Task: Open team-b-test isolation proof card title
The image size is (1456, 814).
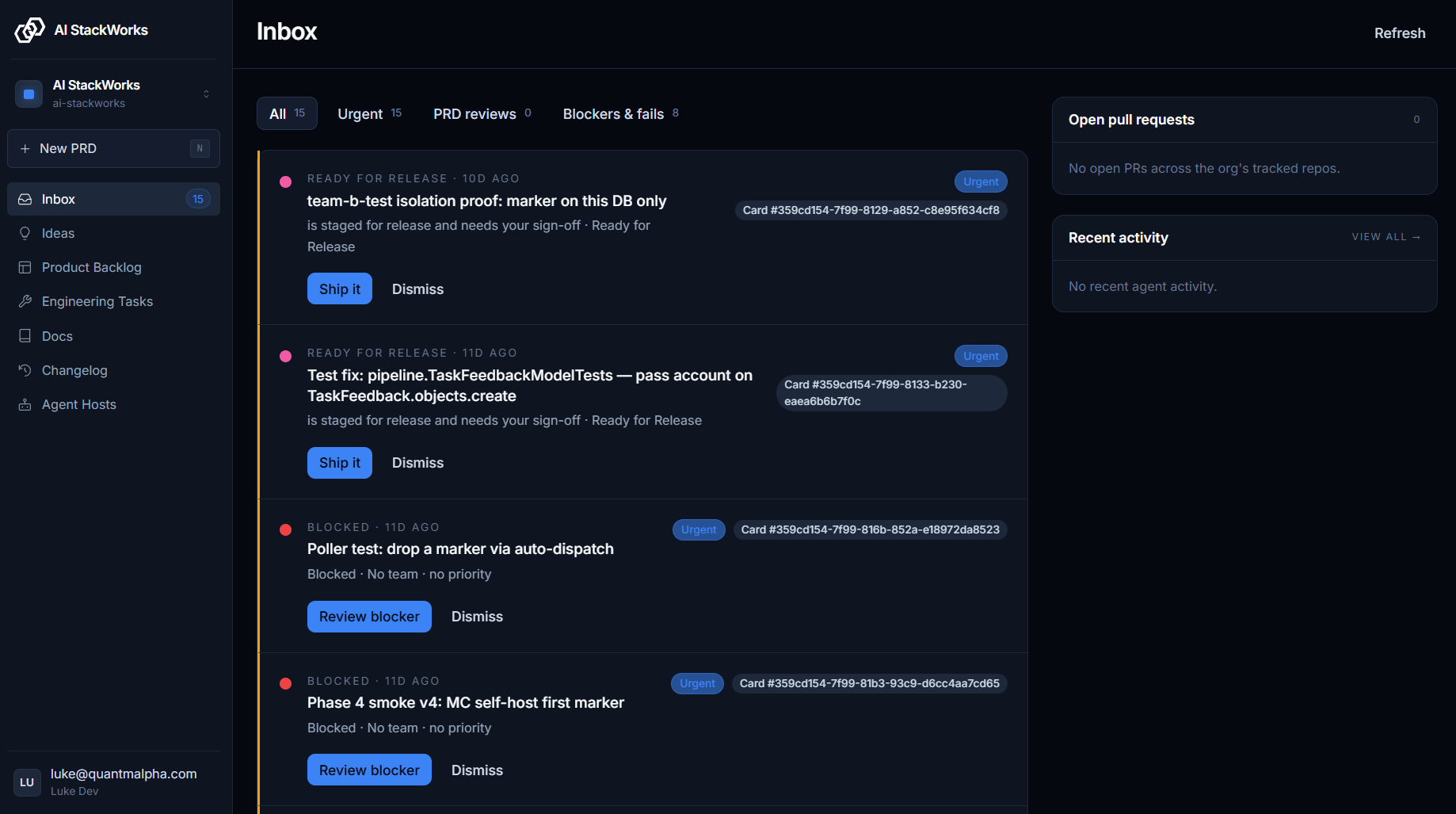Action: pyautogui.click(x=486, y=201)
